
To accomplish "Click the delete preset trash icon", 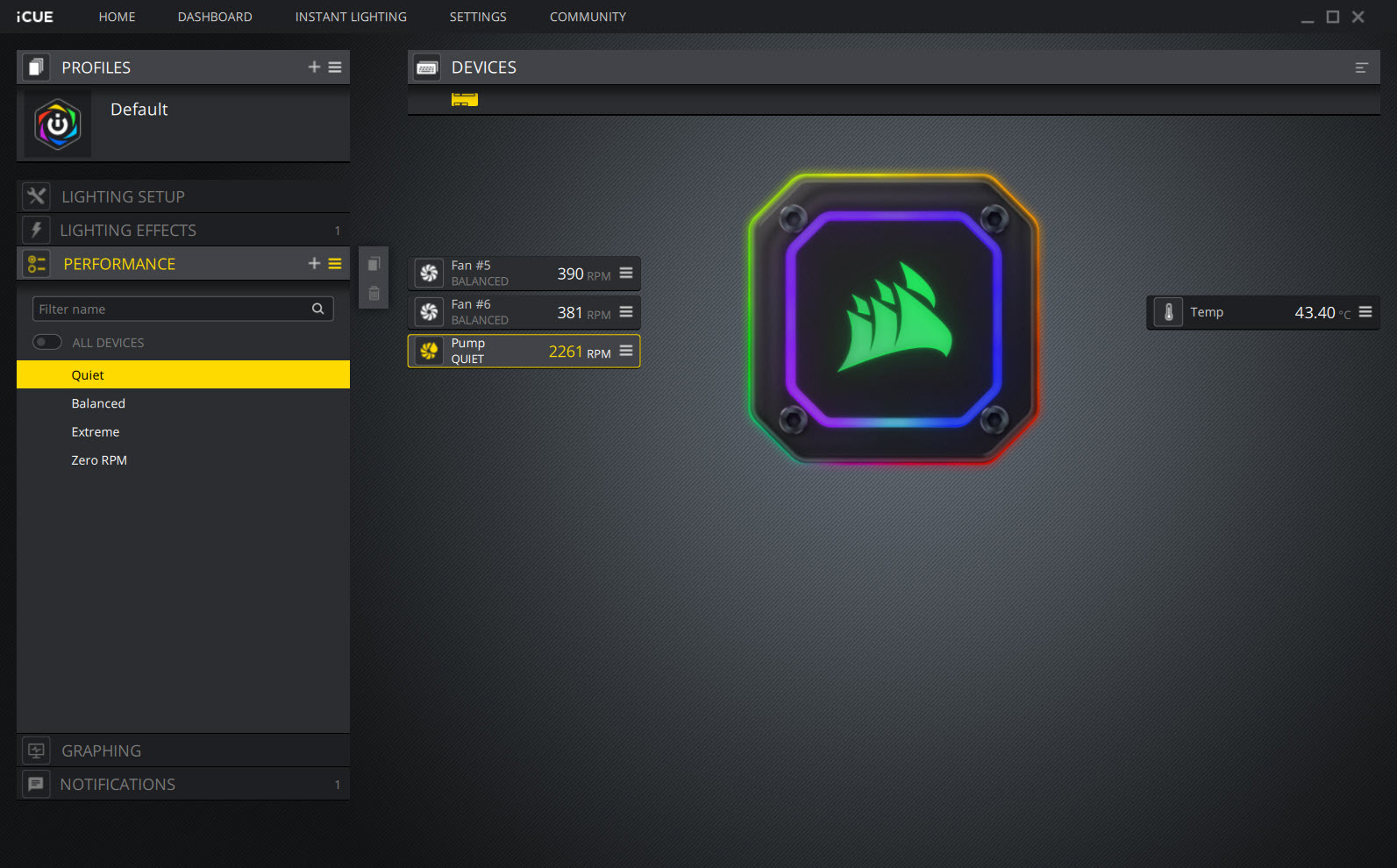I will click(x=374, y=294).
